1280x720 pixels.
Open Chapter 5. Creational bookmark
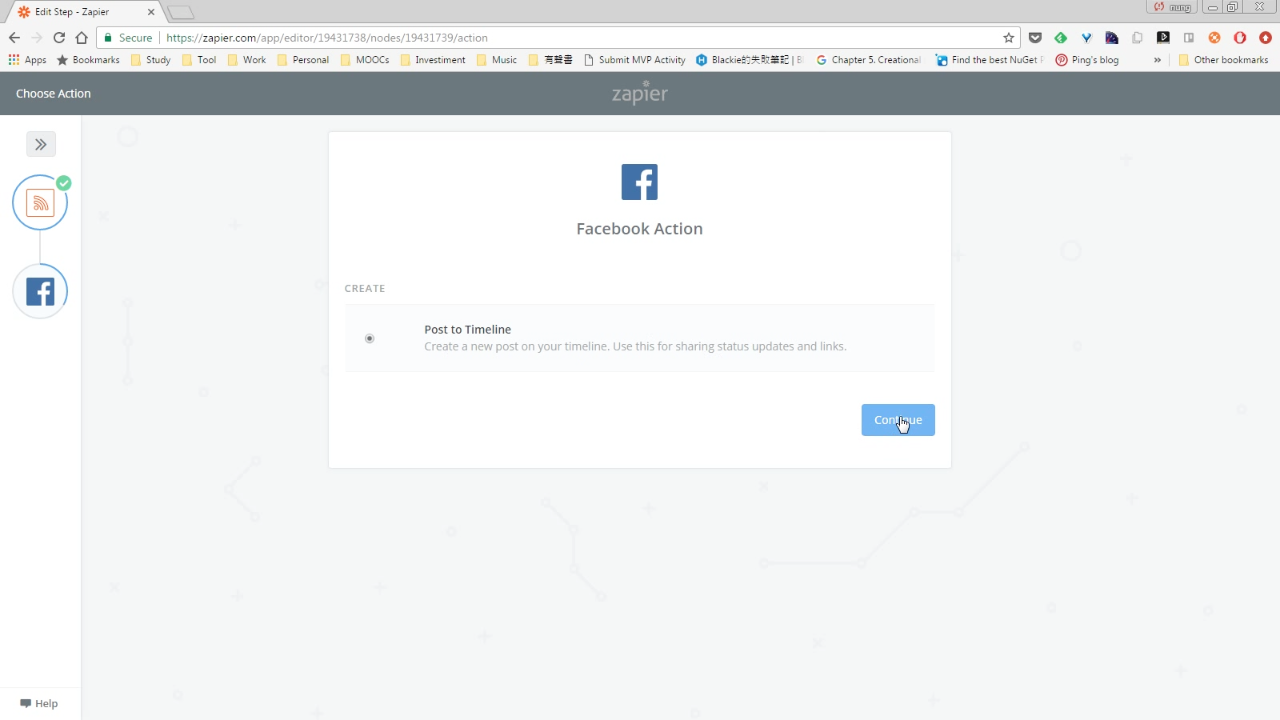868,60
